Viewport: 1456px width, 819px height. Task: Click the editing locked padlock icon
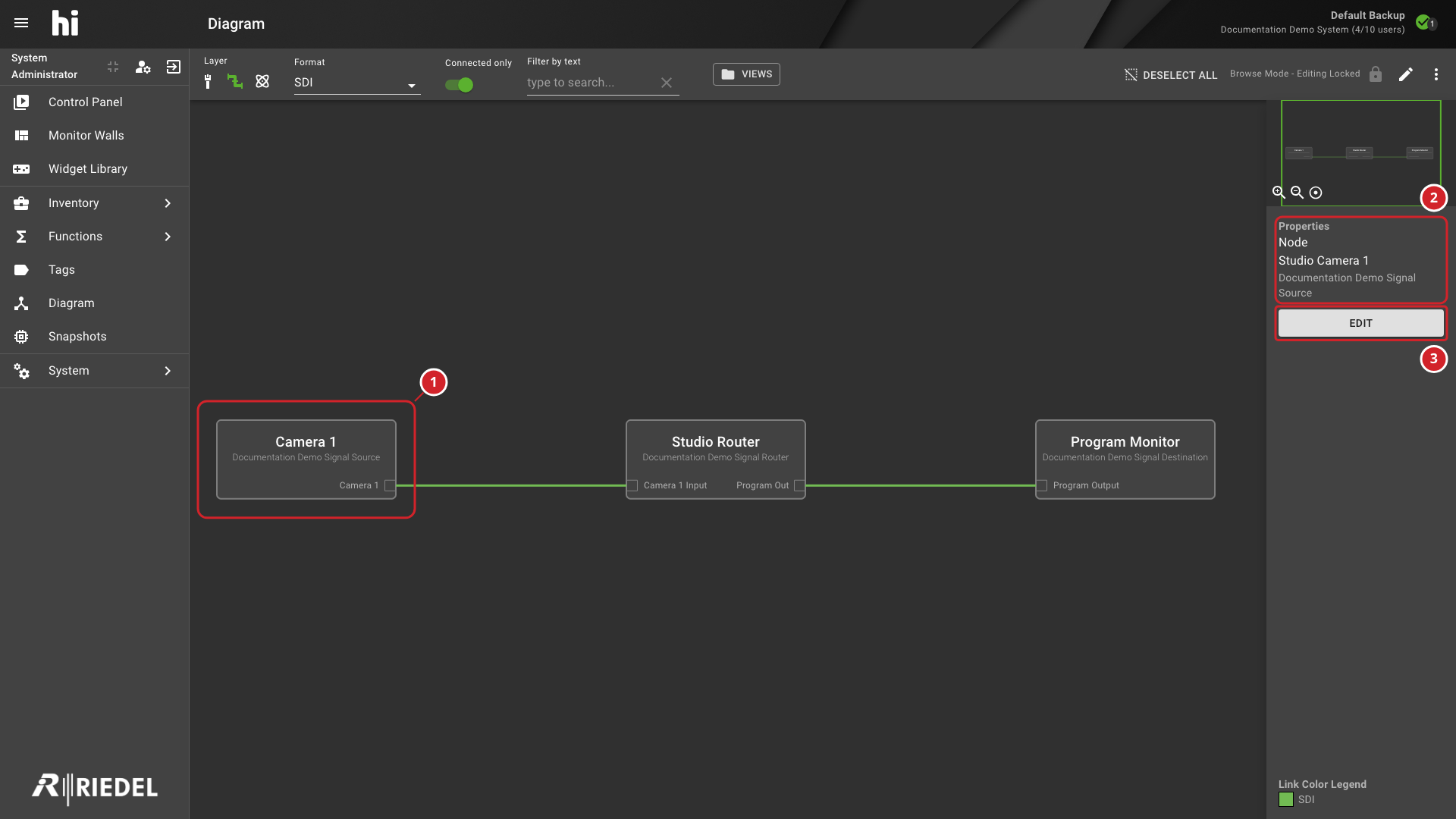pos(1376,74)
